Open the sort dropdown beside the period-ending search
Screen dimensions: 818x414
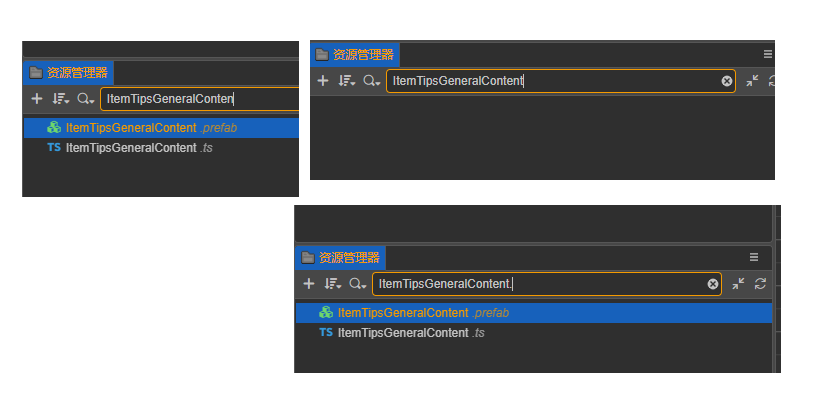click(333, 284)
